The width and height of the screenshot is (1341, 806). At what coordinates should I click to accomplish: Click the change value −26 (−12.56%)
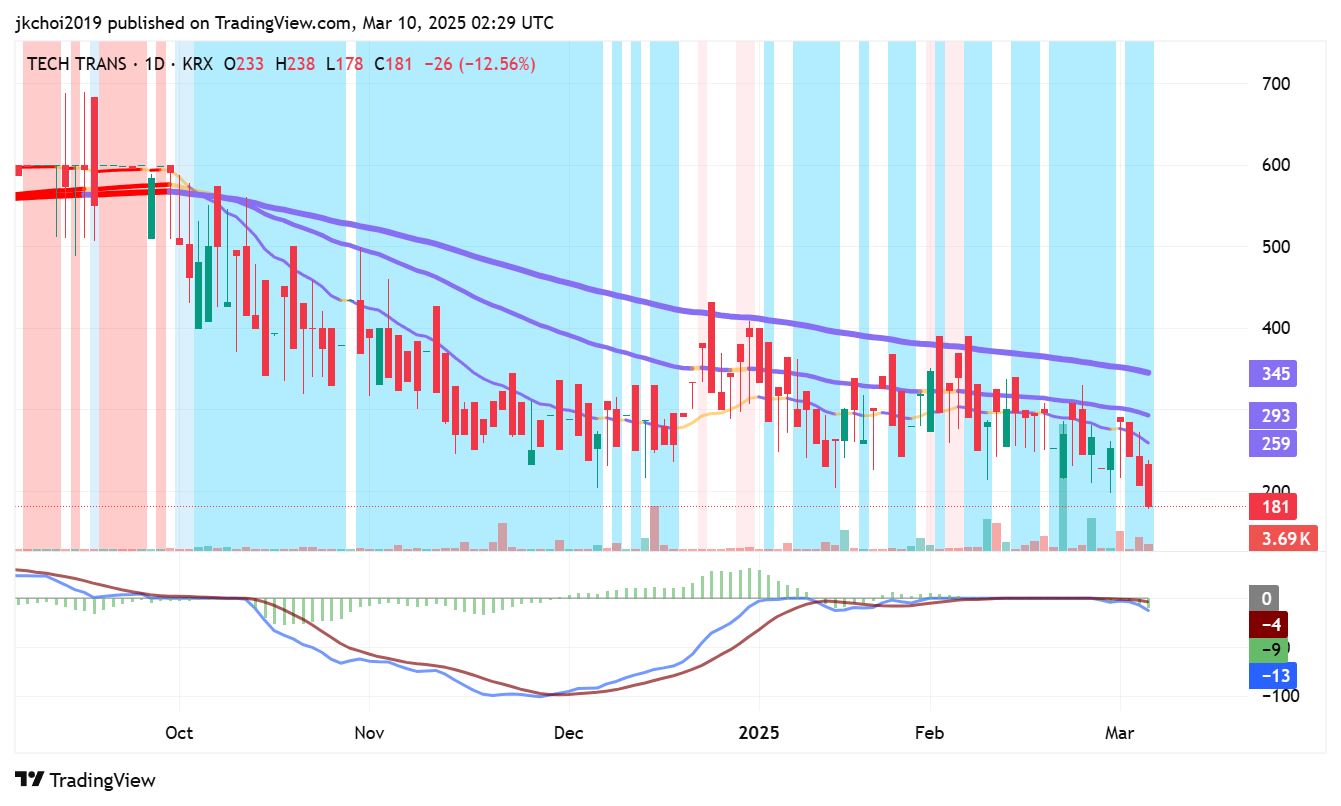479,64
